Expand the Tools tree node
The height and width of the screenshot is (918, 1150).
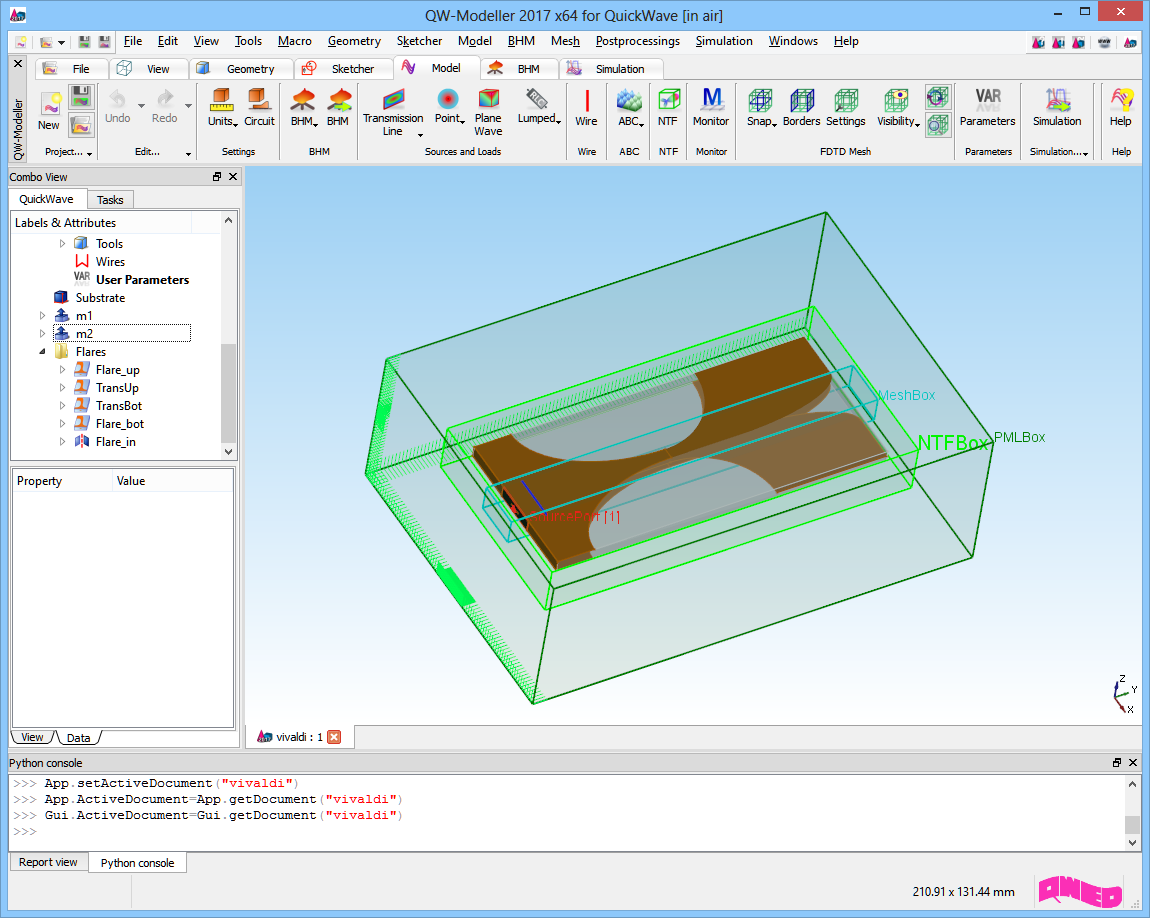(x=62, y=243)
